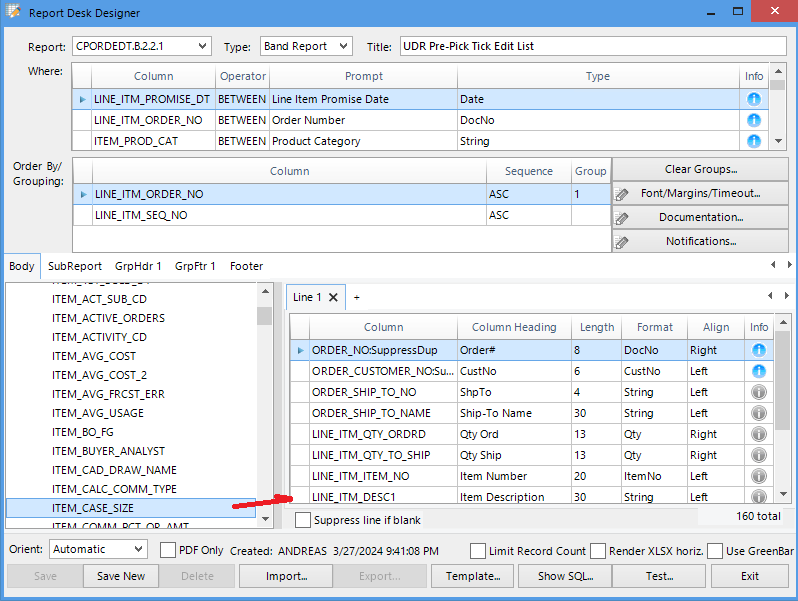Click scroll down arrow of Where grid

click(778, 141)
